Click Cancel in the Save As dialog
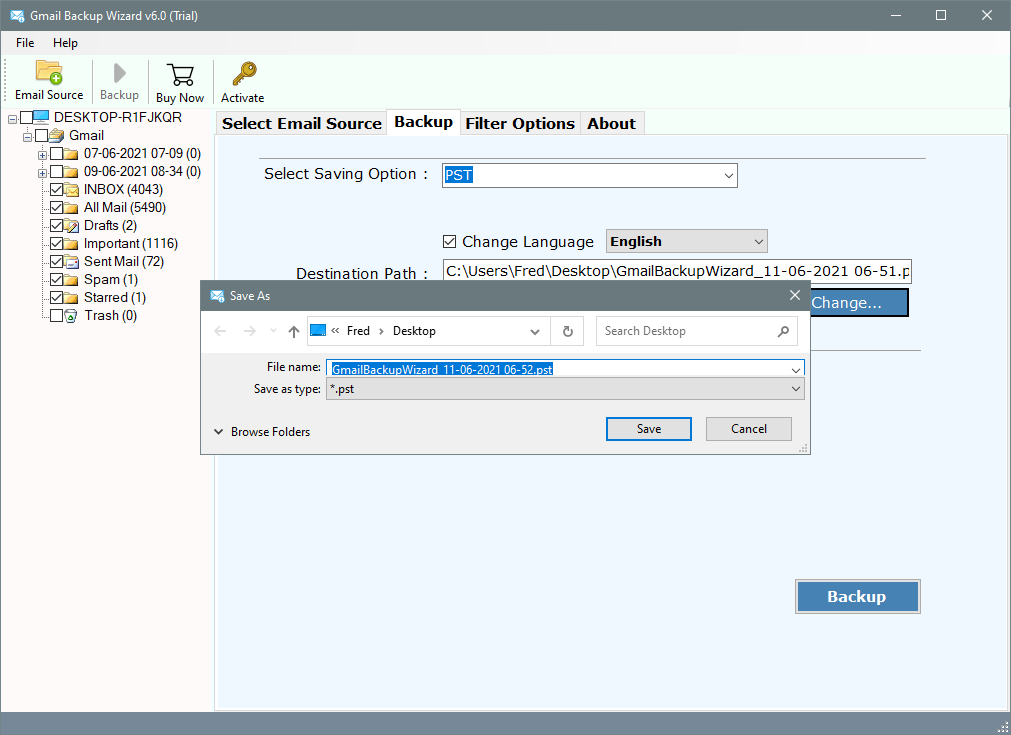The image size is (1011, 735). [749, 429]
